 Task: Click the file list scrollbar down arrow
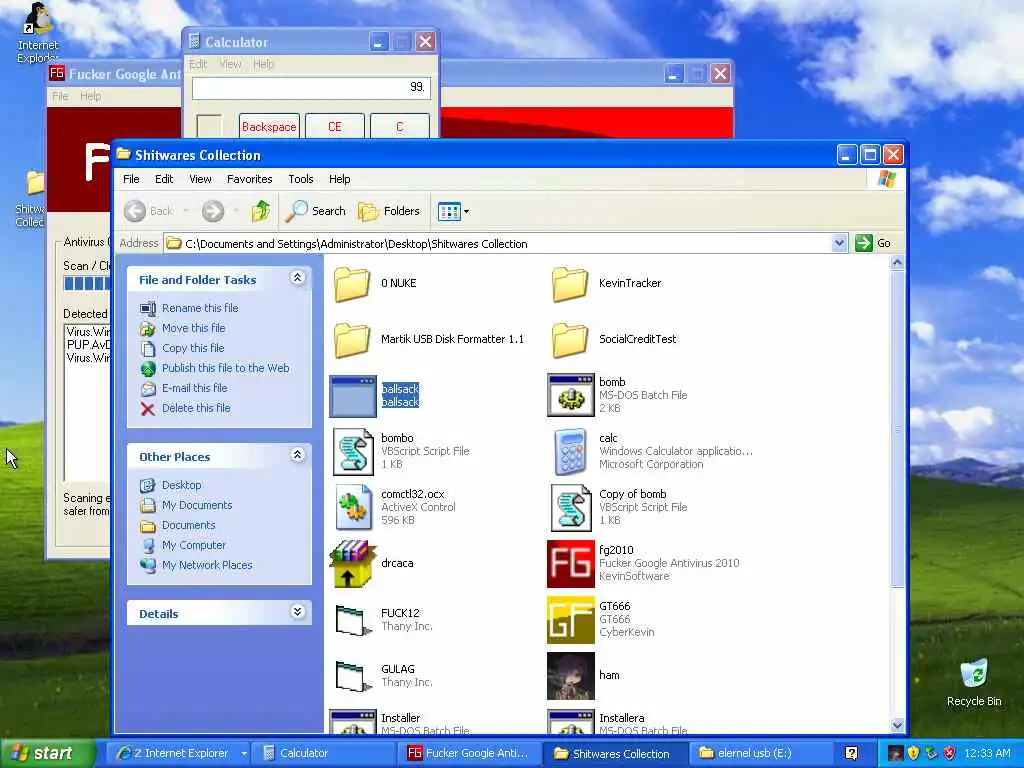[897, 724]
